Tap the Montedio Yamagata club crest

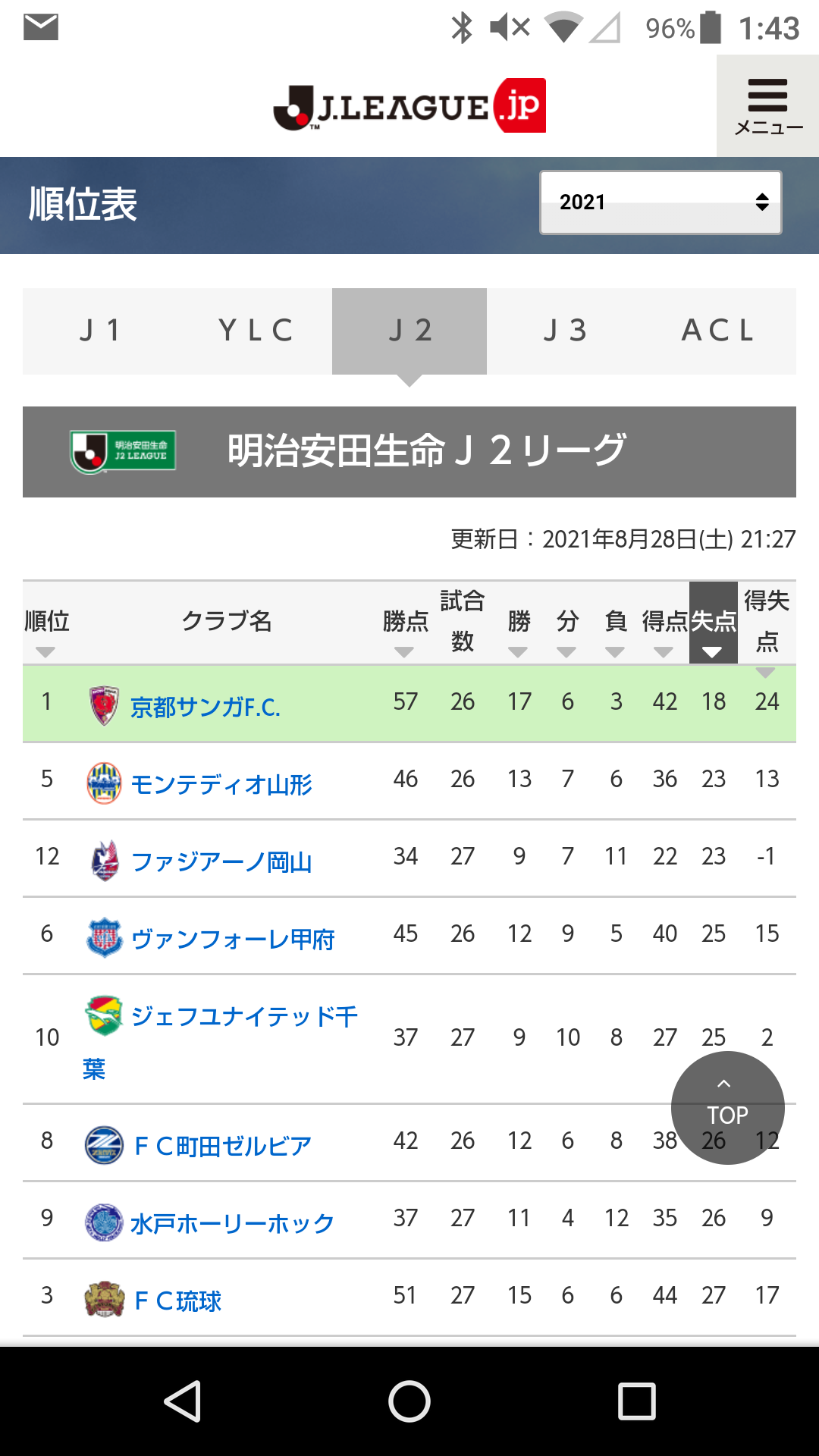point(104,783)
